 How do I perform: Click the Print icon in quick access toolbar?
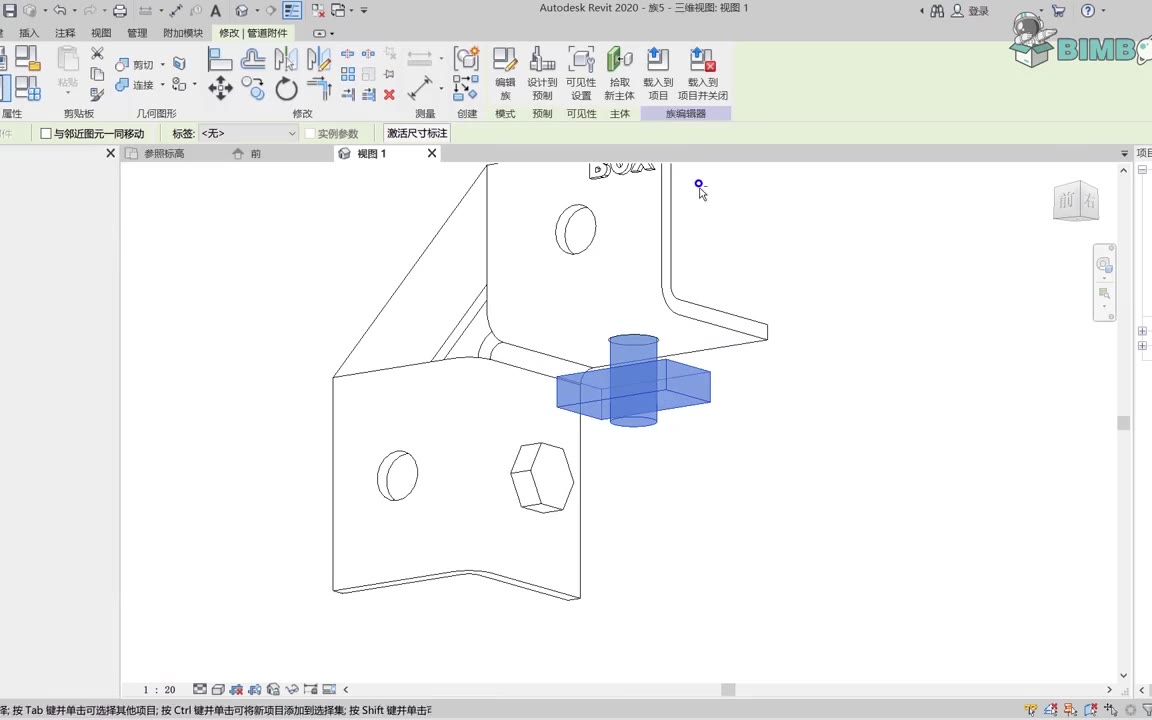point(120,11)
